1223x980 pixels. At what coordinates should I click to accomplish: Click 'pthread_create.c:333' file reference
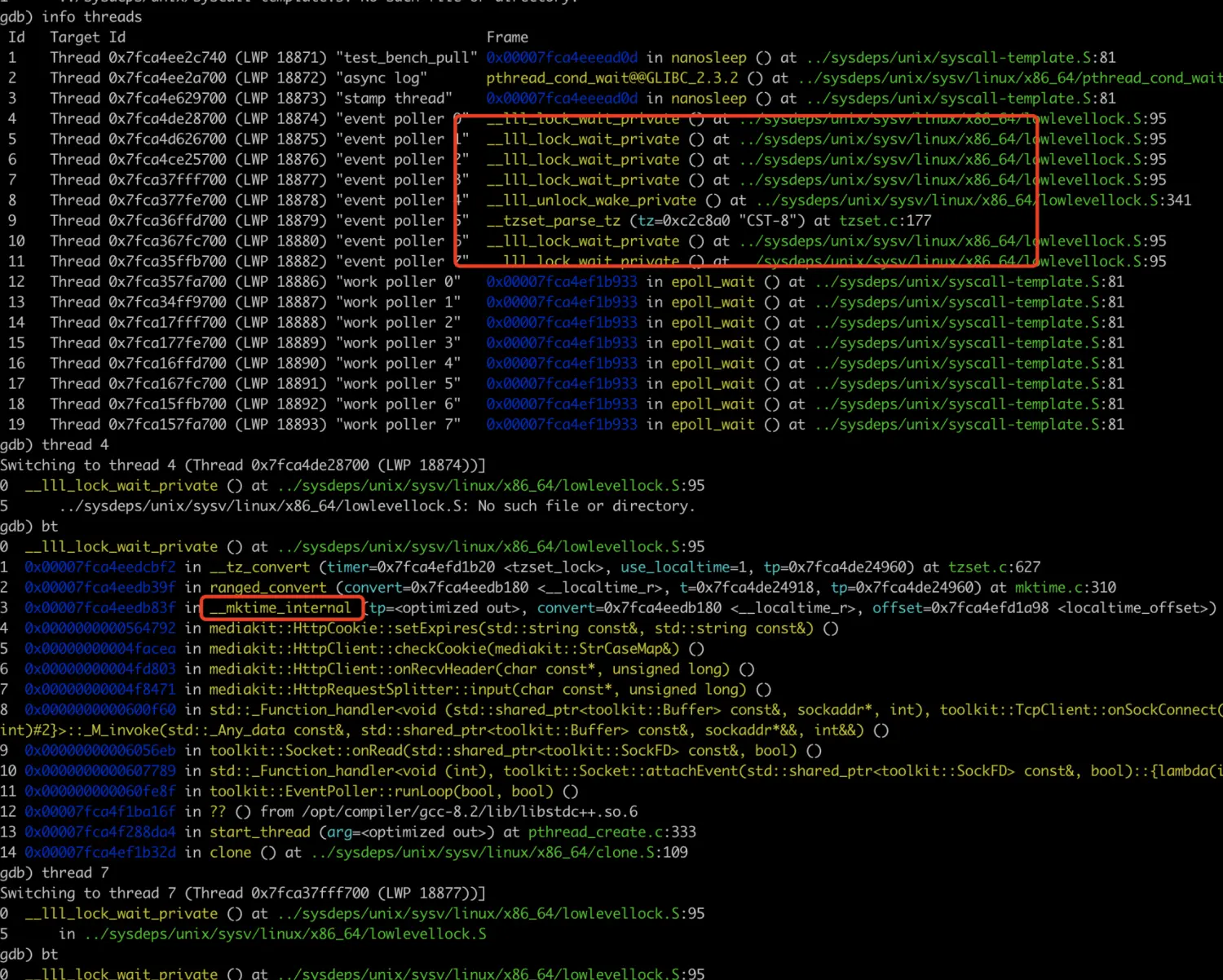tap(612, 832)
